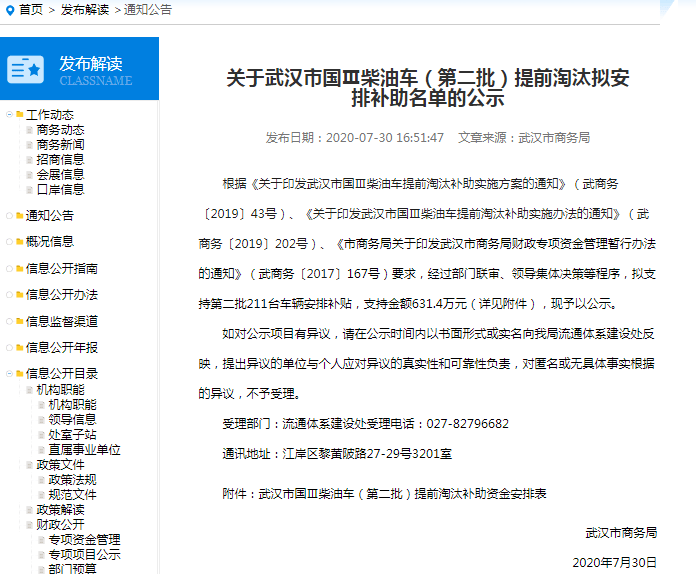Click the folder icon next to 信息公开年报

tap(19, 348)
